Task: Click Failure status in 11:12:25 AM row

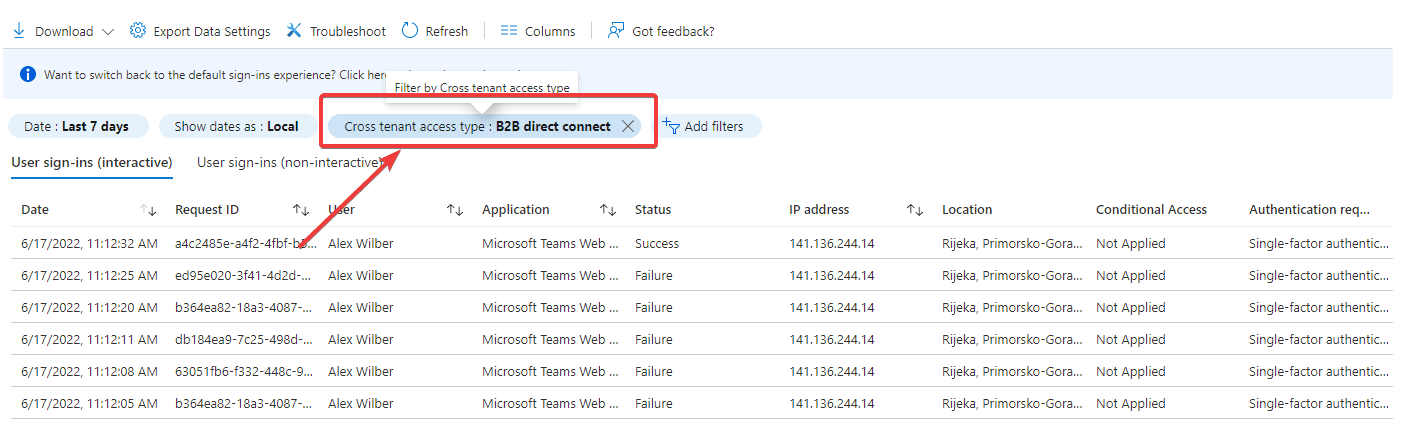Action: pyautogui.click(x=654, y=275)
